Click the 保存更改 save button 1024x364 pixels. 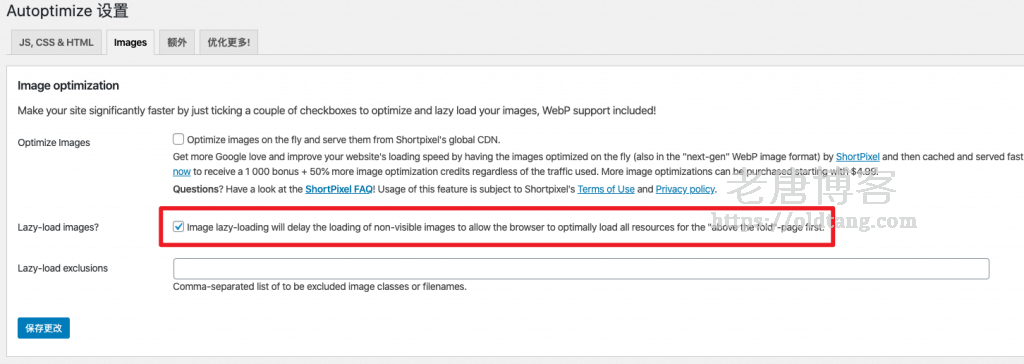(x=44, y=328)
